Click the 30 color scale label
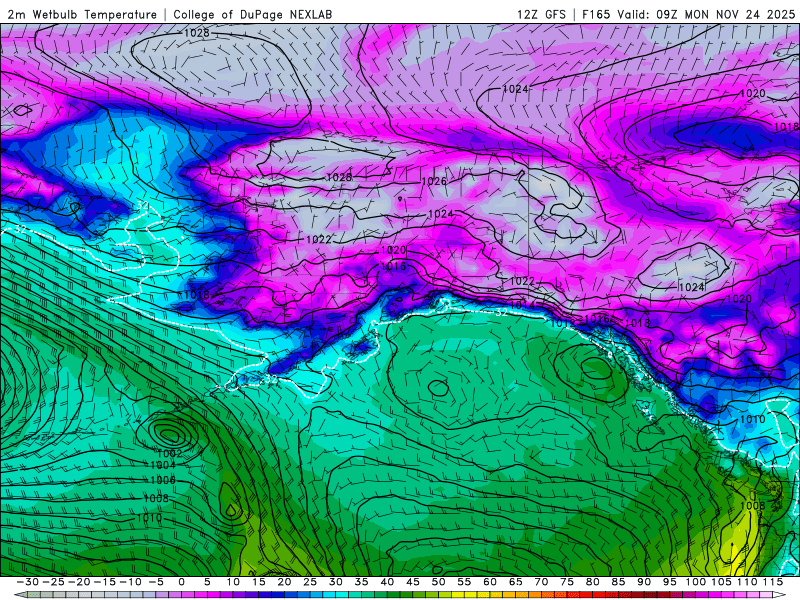 [336, 582]
